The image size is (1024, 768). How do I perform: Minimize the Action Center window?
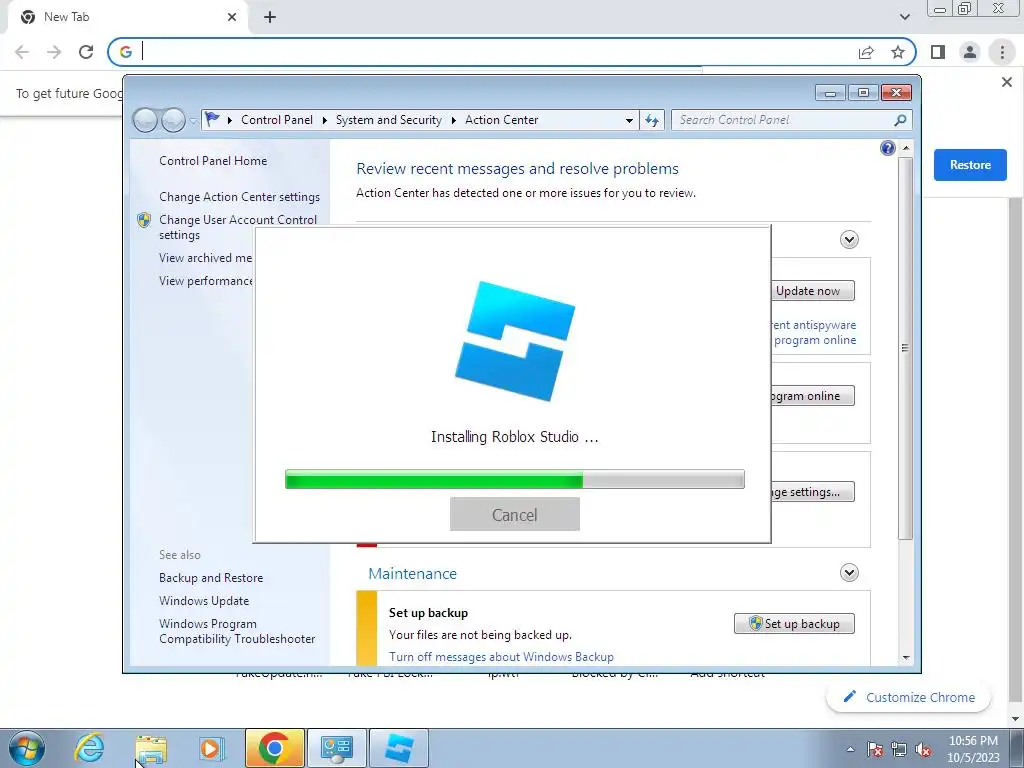830,93
